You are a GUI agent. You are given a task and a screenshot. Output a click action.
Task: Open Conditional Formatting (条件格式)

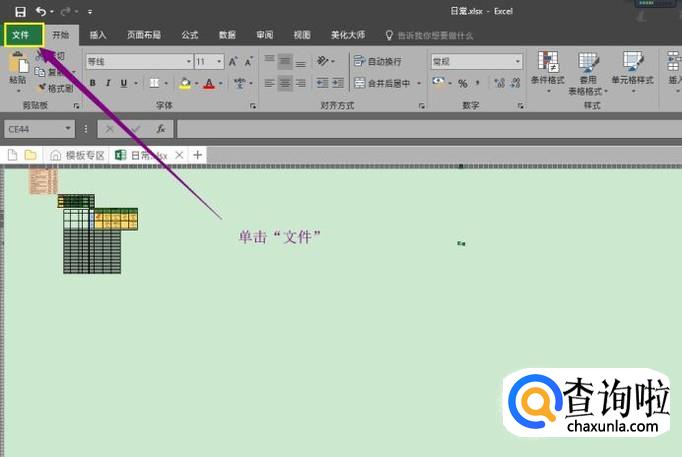(x=547, y=68)
